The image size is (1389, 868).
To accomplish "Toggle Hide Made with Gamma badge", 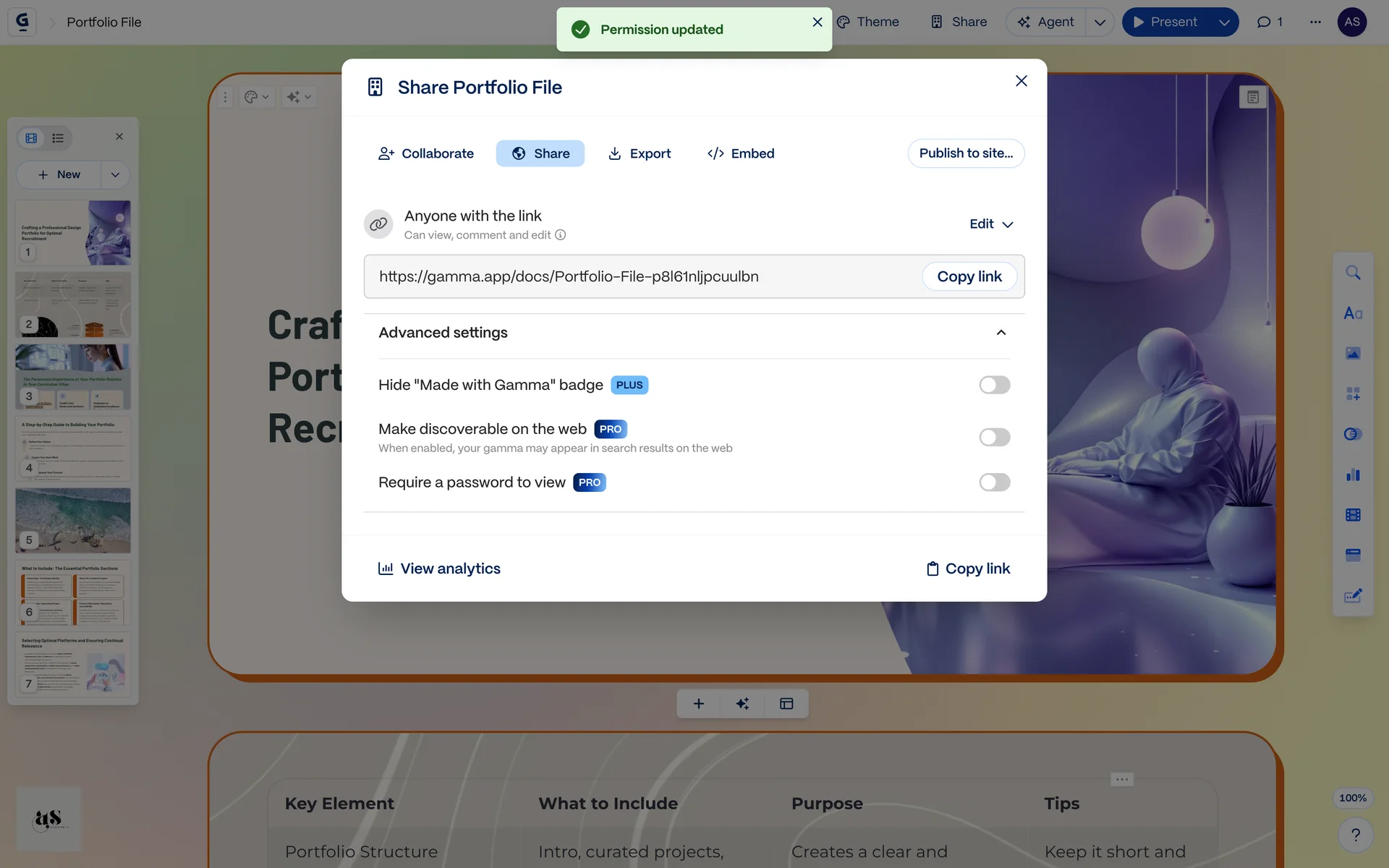I will [994, 385].
